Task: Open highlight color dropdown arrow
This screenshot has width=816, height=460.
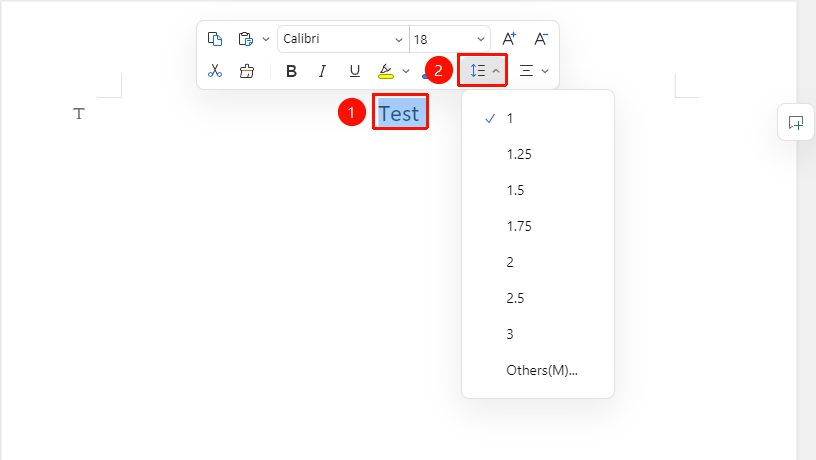Action: pos(406,71)
